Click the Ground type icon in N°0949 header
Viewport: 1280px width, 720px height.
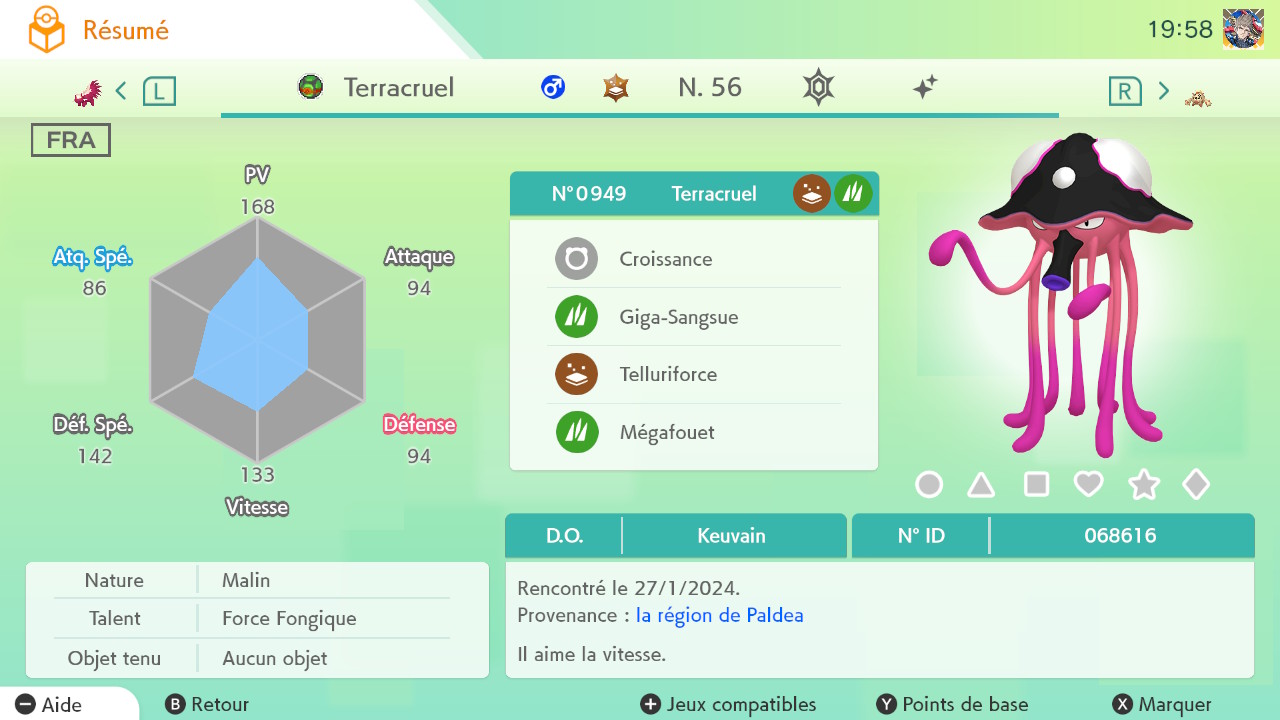pos(812,193)
